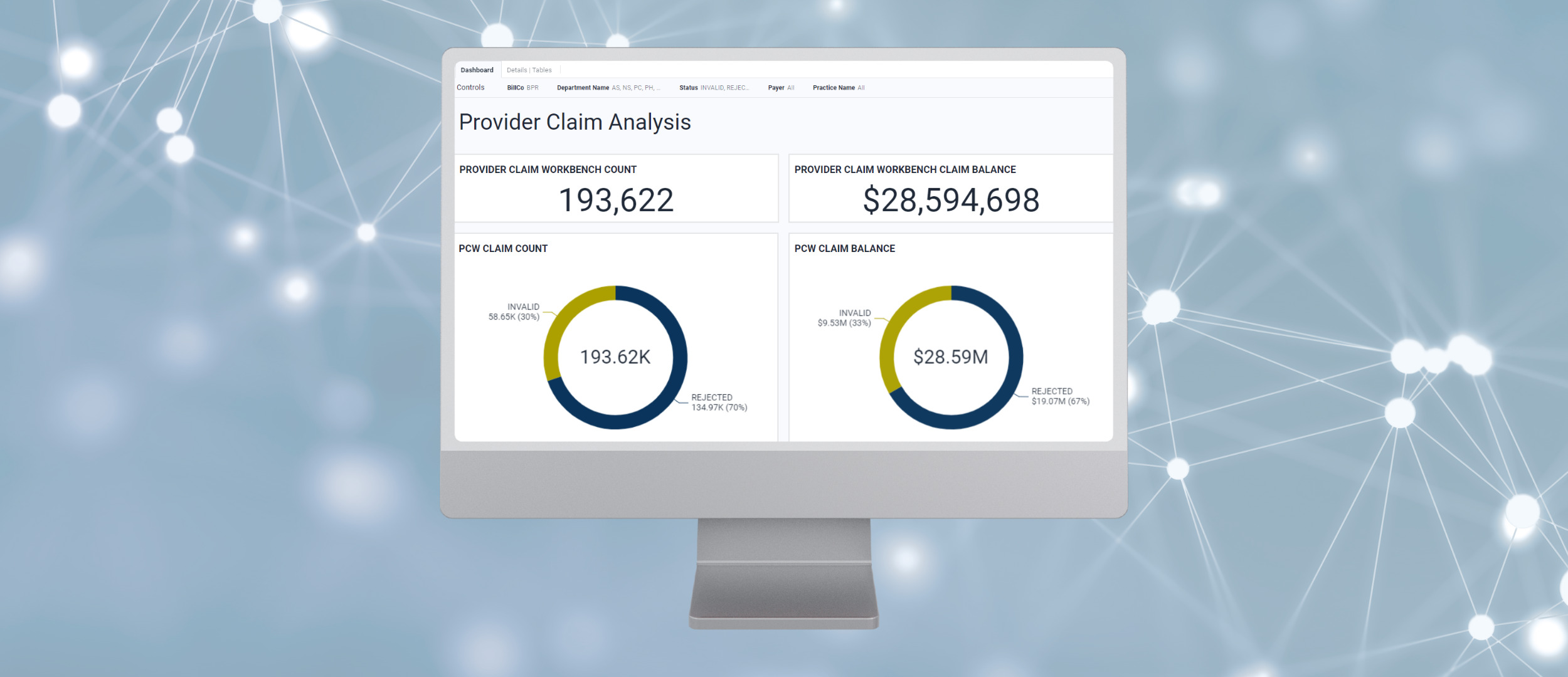1568x677 pixels.
Task: Select the $28,594,698 claim balance KPI
Action: 951,201
